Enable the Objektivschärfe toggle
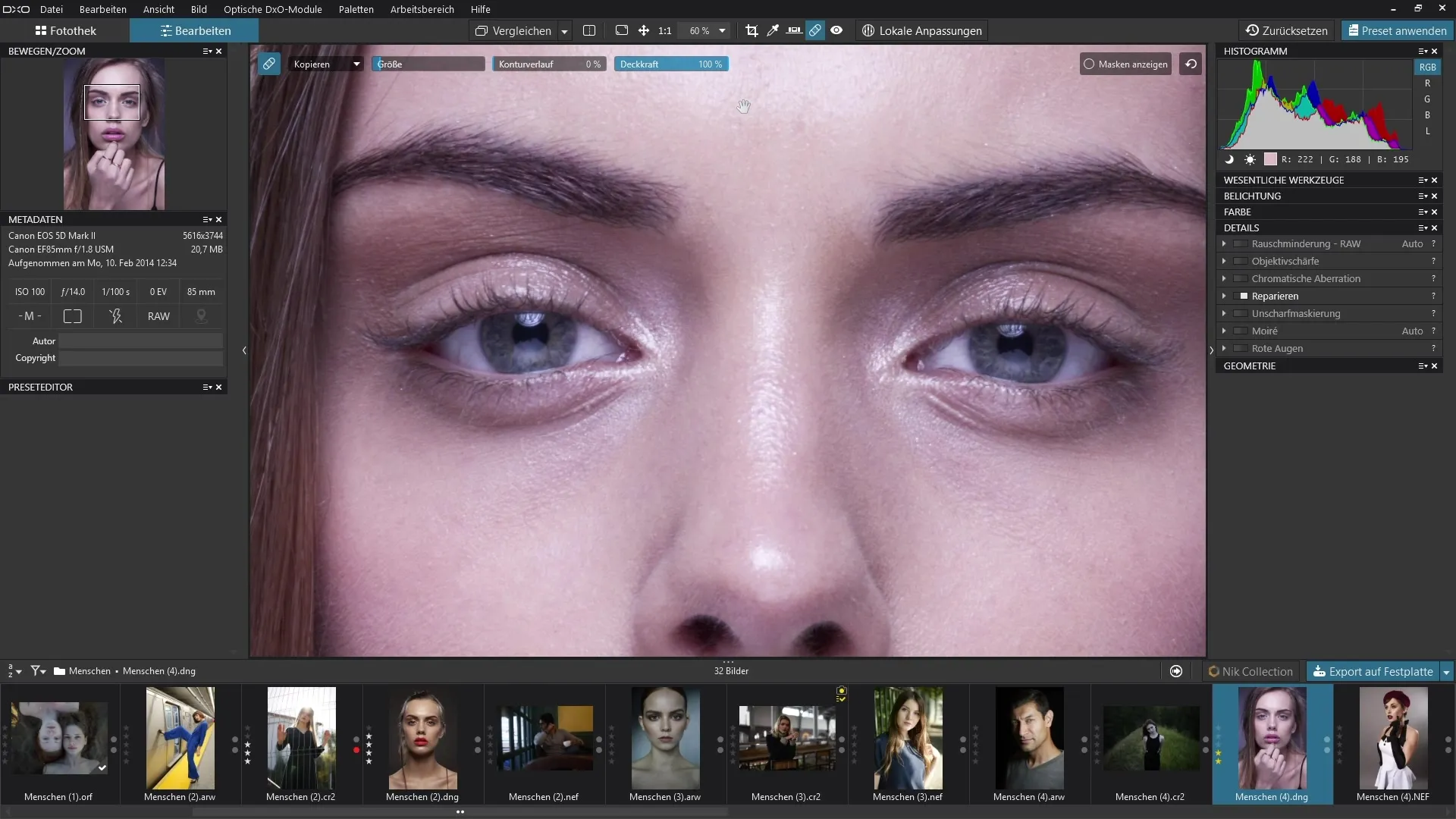Viewport: 1456px width, 819px height. [1241, 262]
